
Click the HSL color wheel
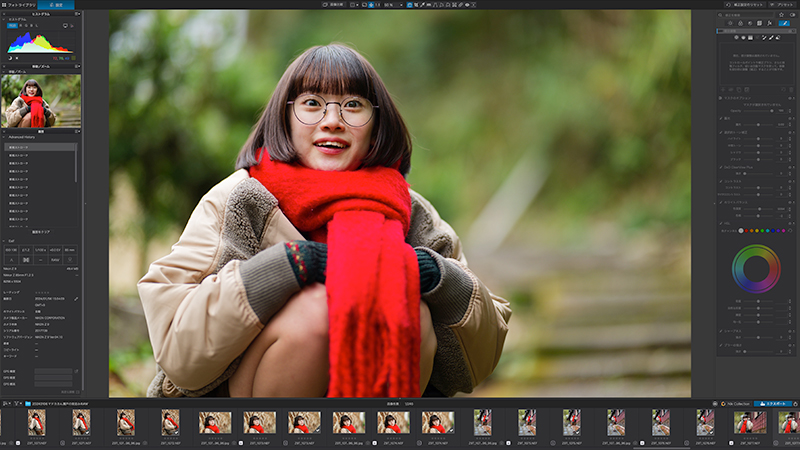click(756, 269)
